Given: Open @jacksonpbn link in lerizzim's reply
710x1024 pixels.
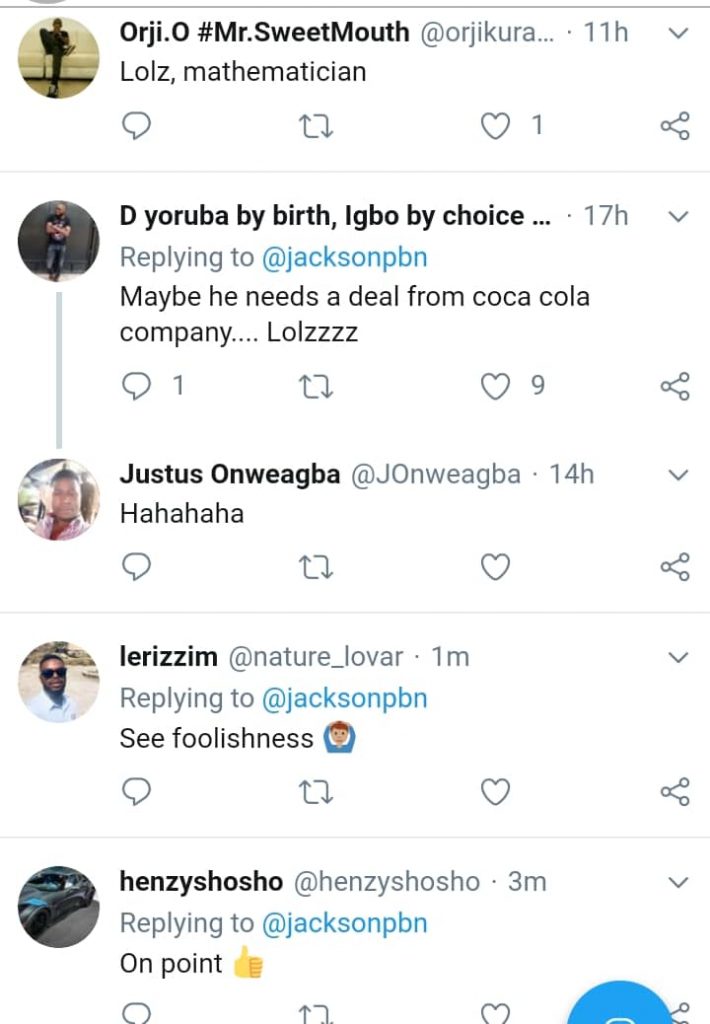Looking at the screenshot, I should [344, 698].
